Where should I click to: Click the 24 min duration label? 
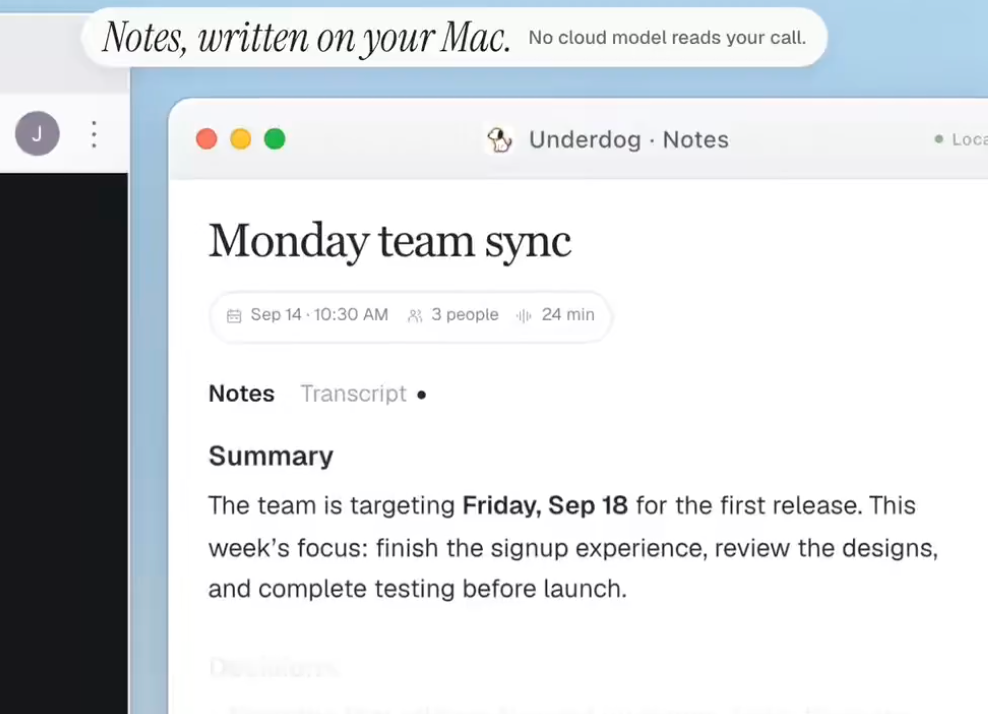click(568, 314)
